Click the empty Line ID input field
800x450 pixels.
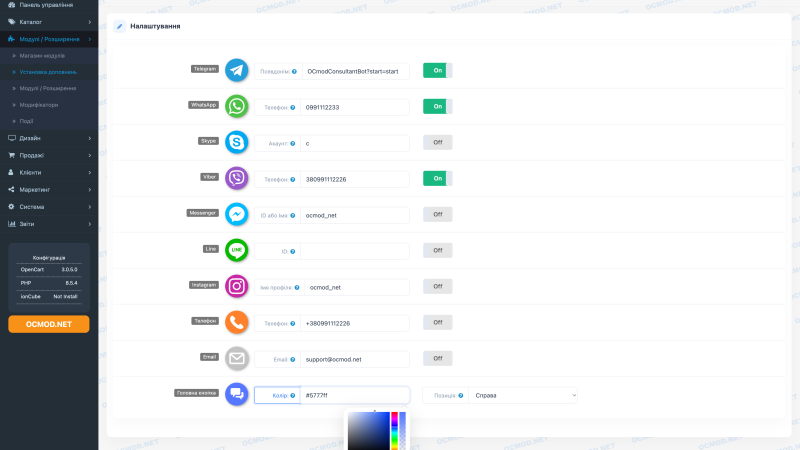(x=355, y=252)
